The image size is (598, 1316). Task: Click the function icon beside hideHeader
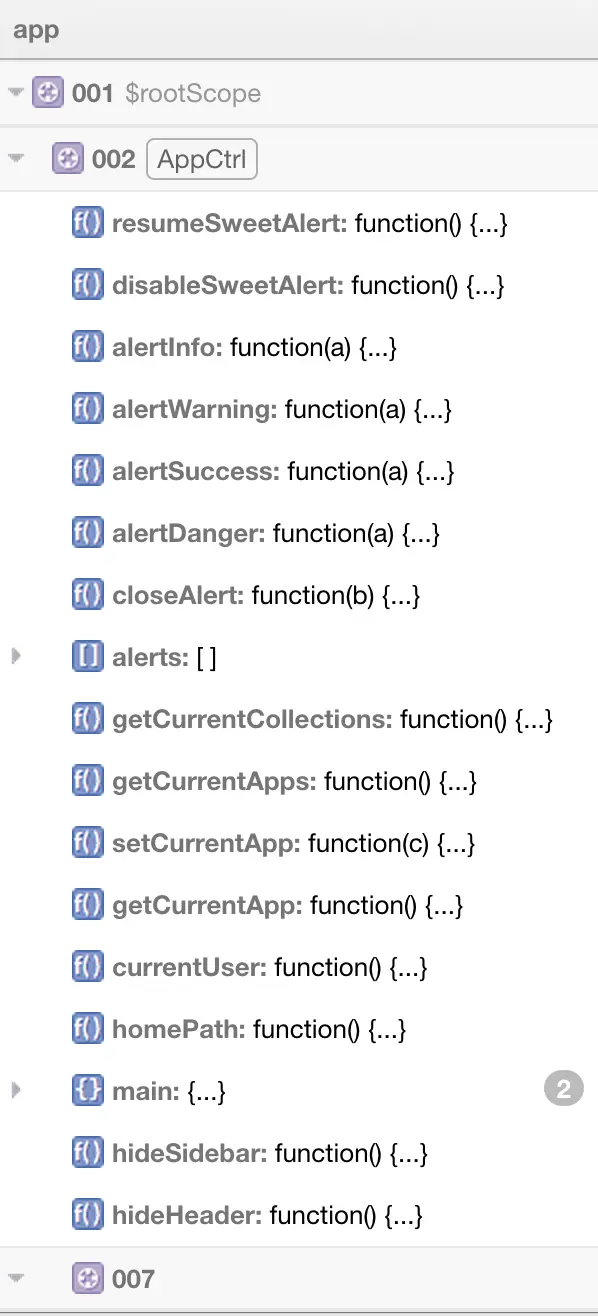pos(88,1215)
